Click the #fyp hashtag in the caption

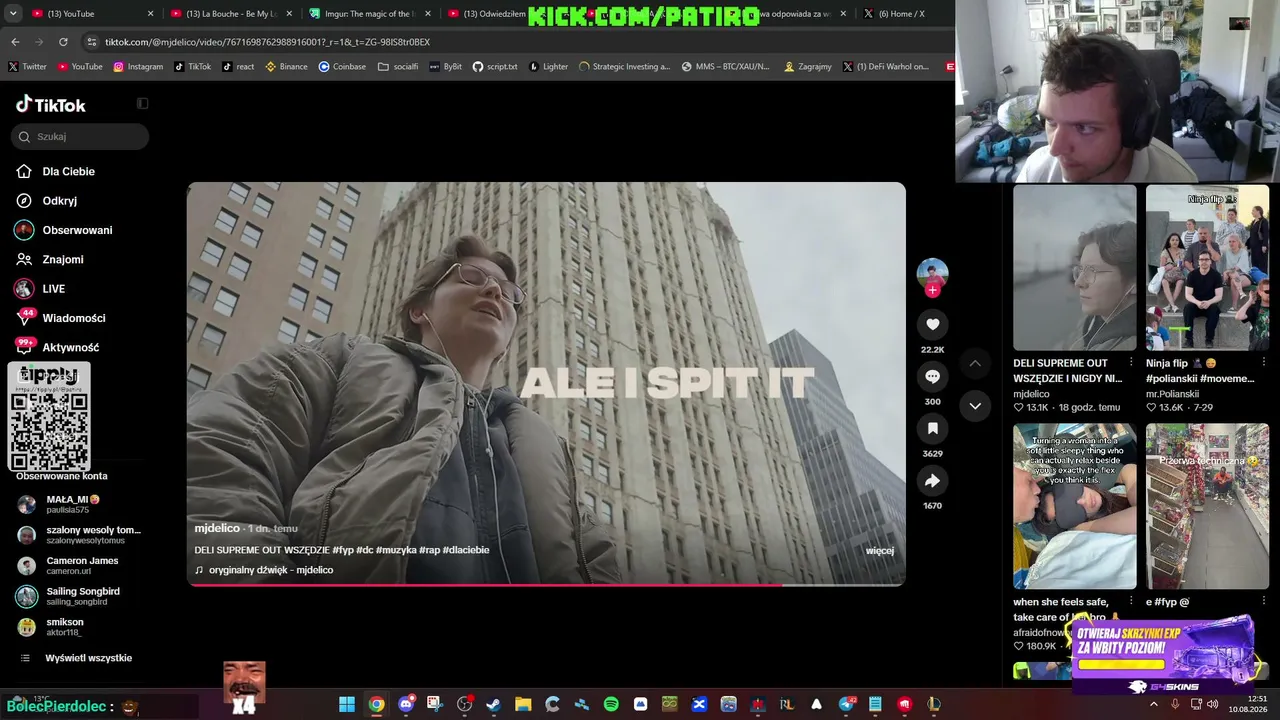[343, 550]
